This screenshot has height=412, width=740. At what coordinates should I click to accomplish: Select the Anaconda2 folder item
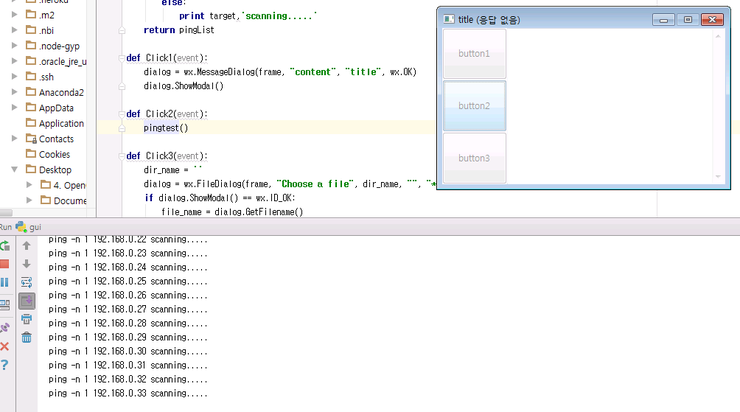(x=61, y=92)
